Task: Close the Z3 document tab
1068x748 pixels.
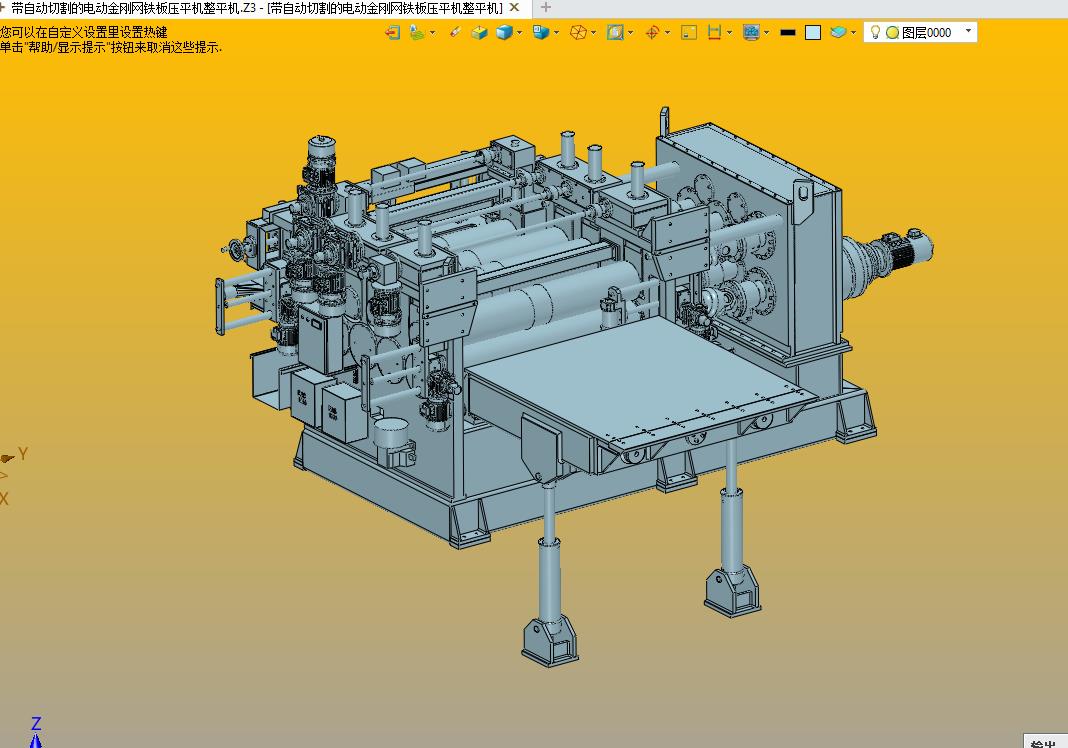Action: pyautogui.click(x=515, y=7)
